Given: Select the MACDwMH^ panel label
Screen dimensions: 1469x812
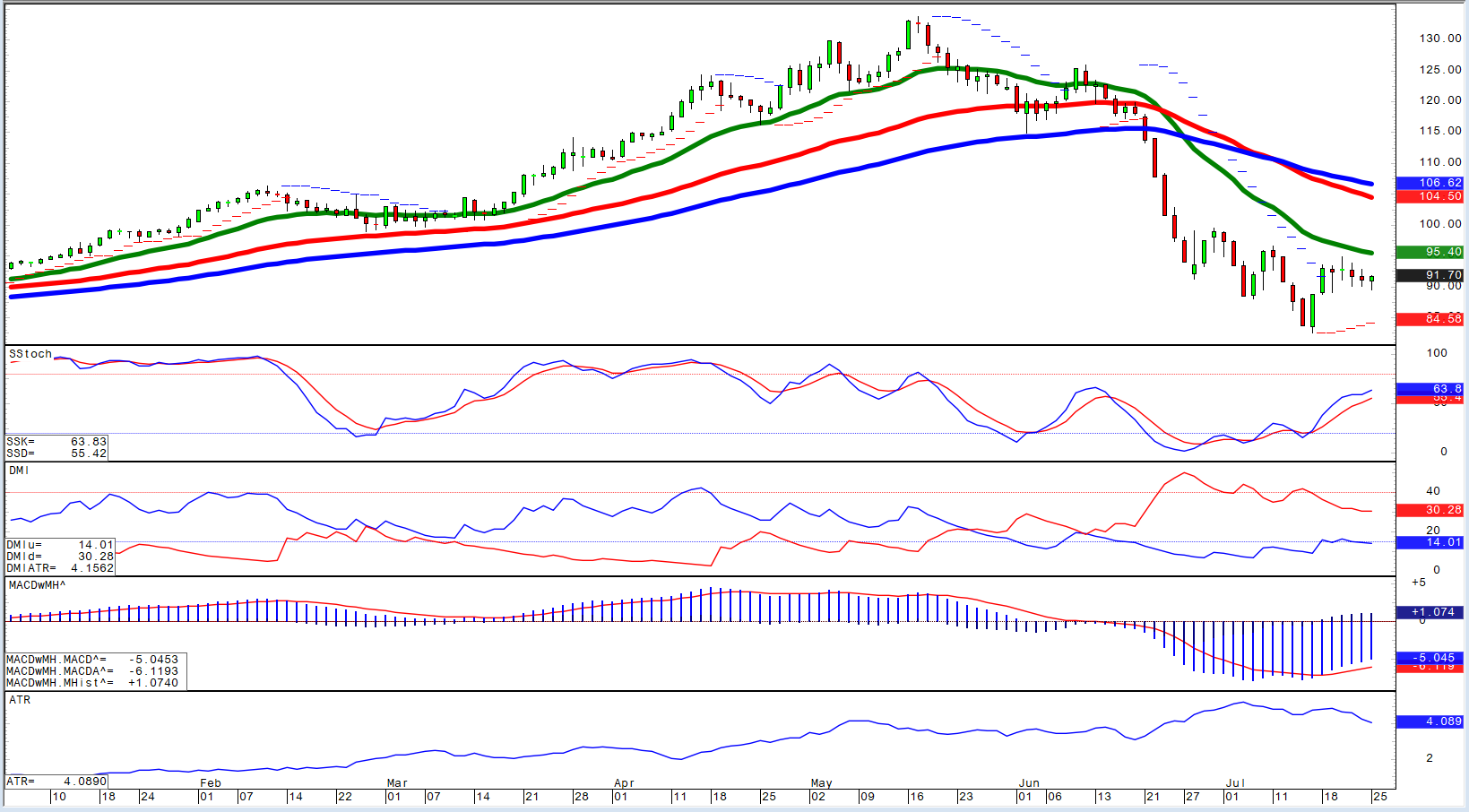Looking at the screenshot, I should click(37, 585).
